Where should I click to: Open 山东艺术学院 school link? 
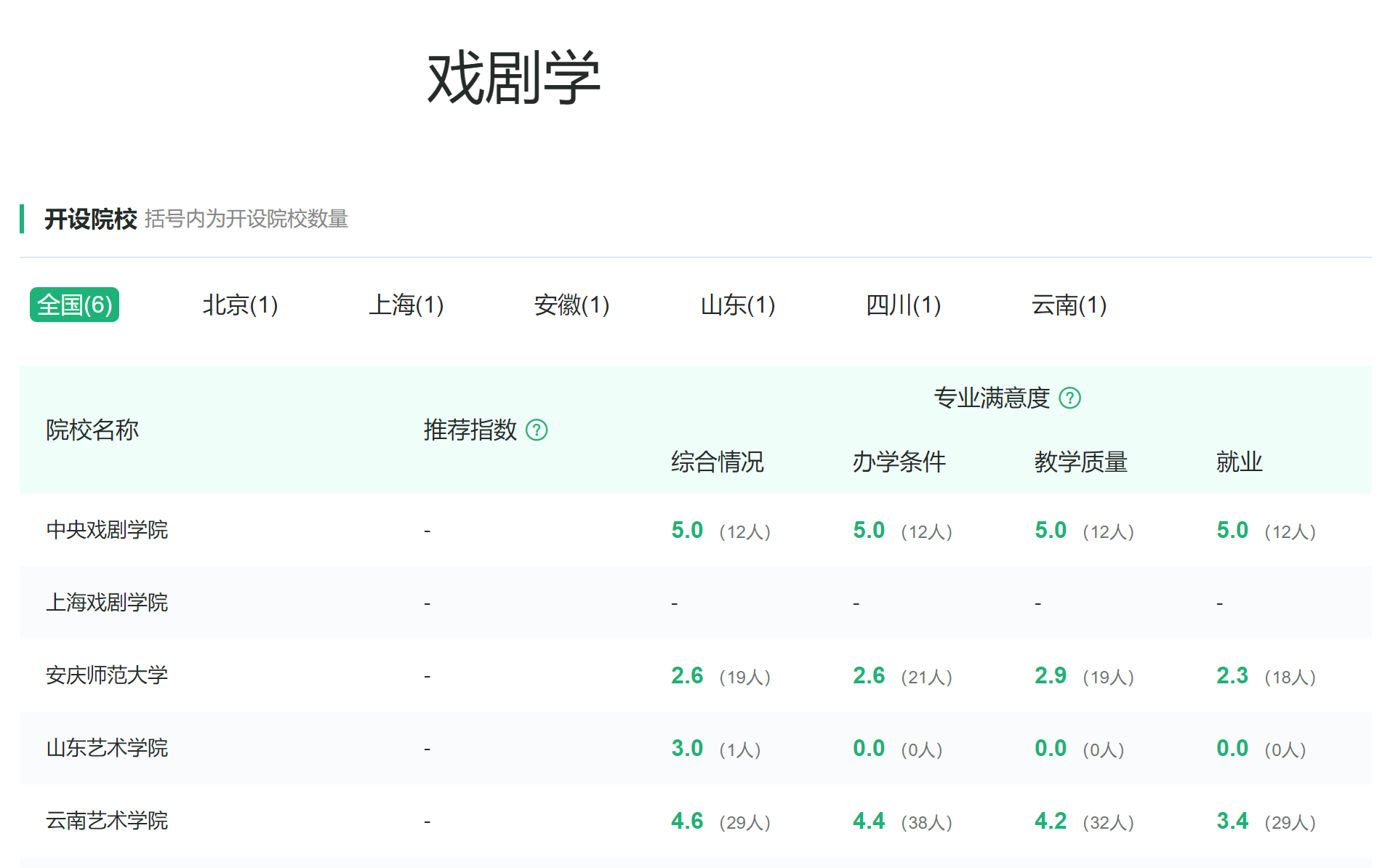pos(107,748)
